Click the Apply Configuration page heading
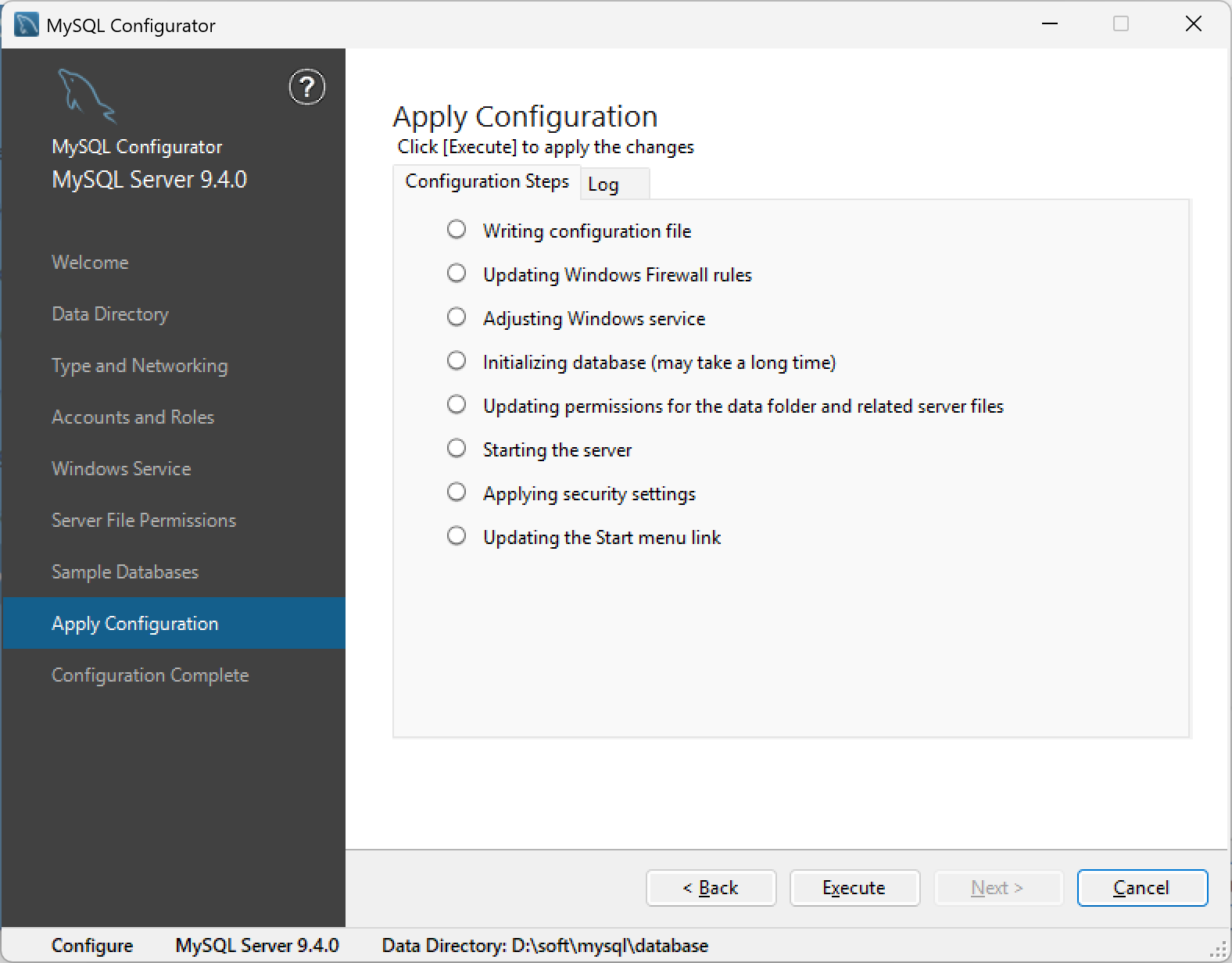Viewport: 1232px width, 963px height. click(525, 116)
